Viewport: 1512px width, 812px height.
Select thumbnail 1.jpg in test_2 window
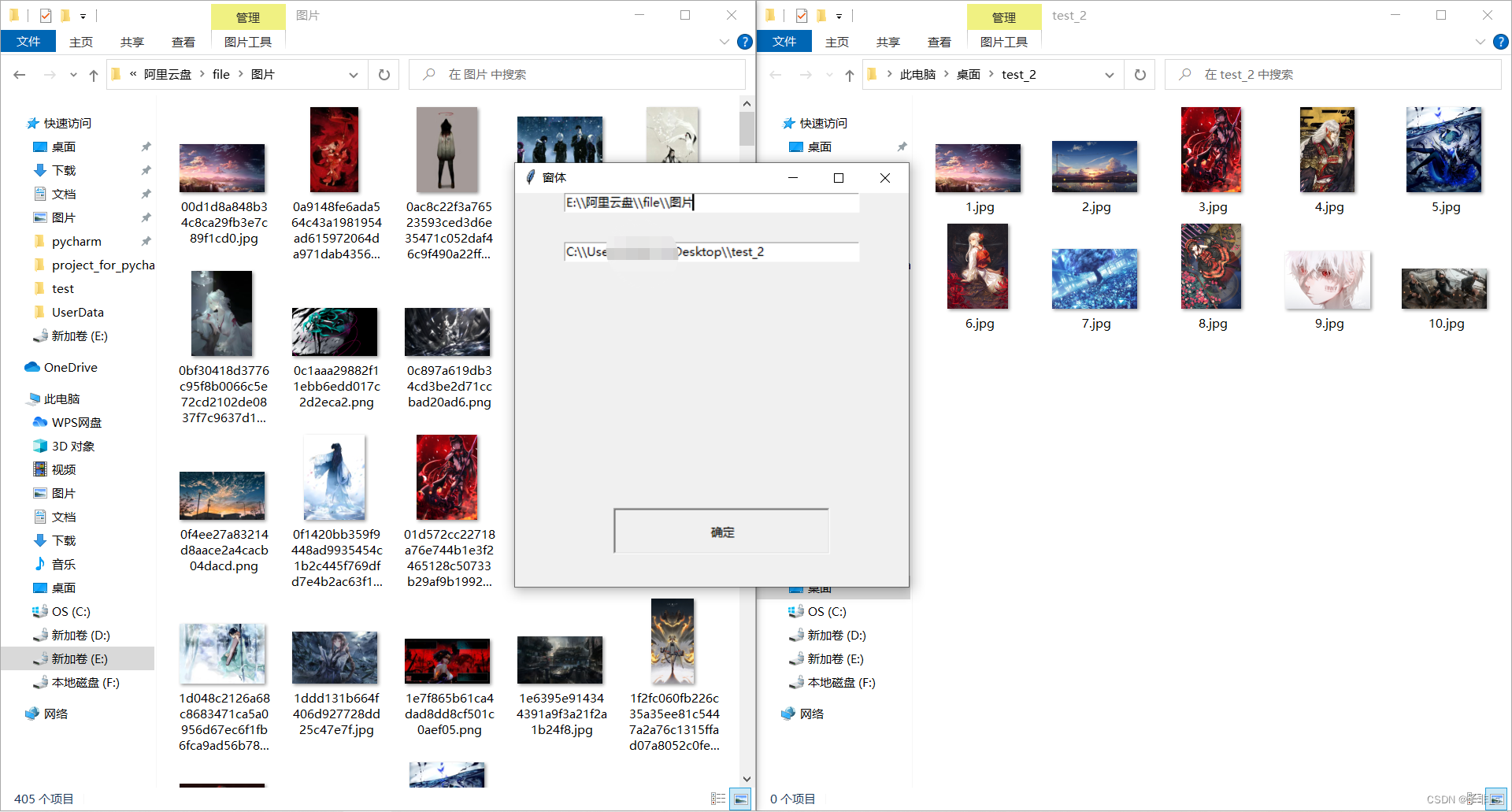tap(978, 168)
